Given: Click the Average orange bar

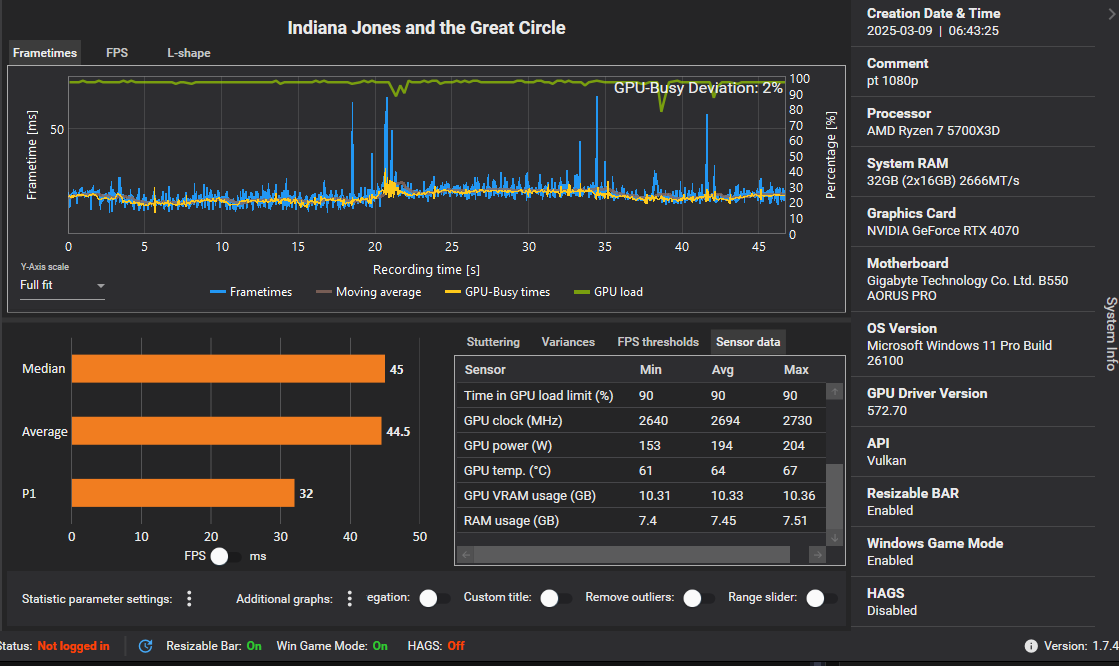Looking at the screenshot, I should click(226, 431).
